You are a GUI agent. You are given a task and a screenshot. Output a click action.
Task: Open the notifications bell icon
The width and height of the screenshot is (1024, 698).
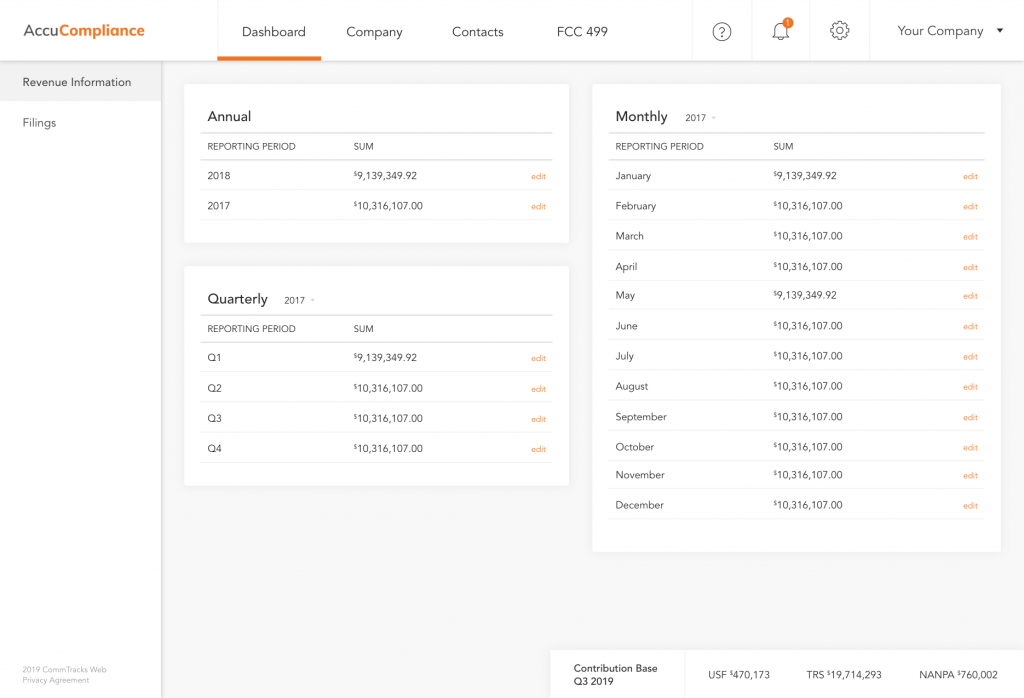[x=781, y=31]
